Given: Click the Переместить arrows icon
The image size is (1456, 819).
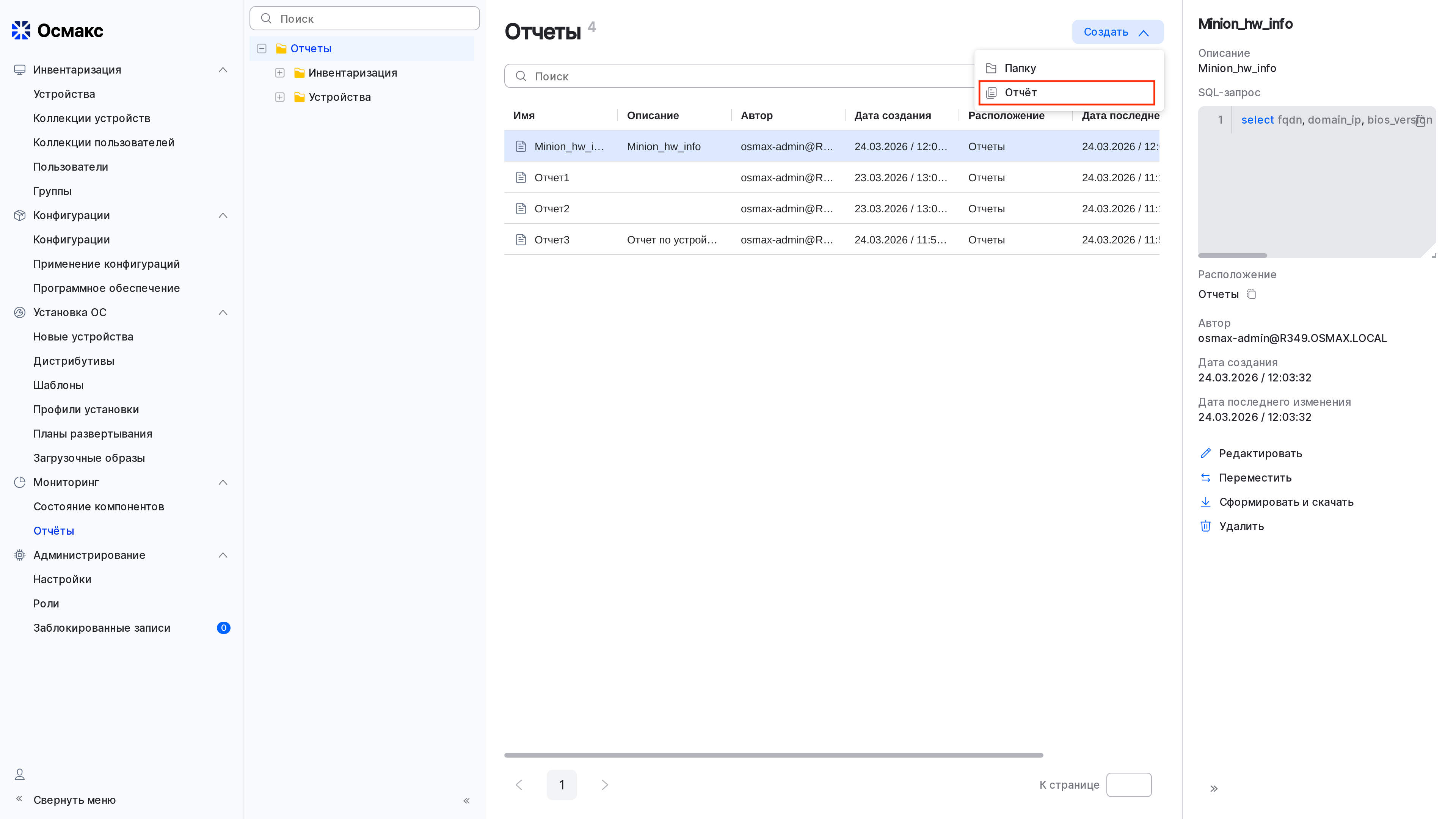Looking at the screenshot, I should [x=1206, y=478].
